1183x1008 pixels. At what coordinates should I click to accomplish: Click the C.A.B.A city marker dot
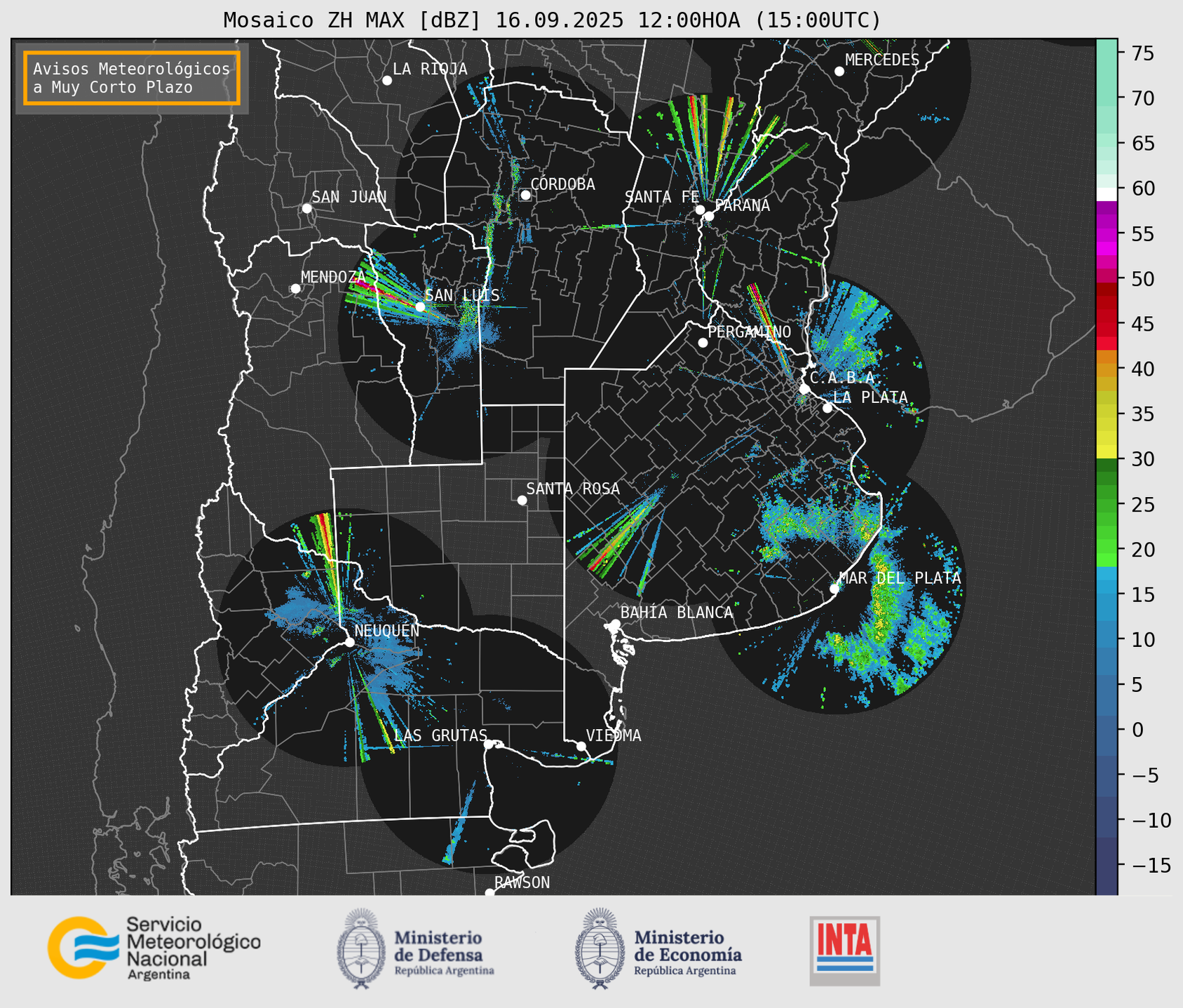[x=804, y=389]
